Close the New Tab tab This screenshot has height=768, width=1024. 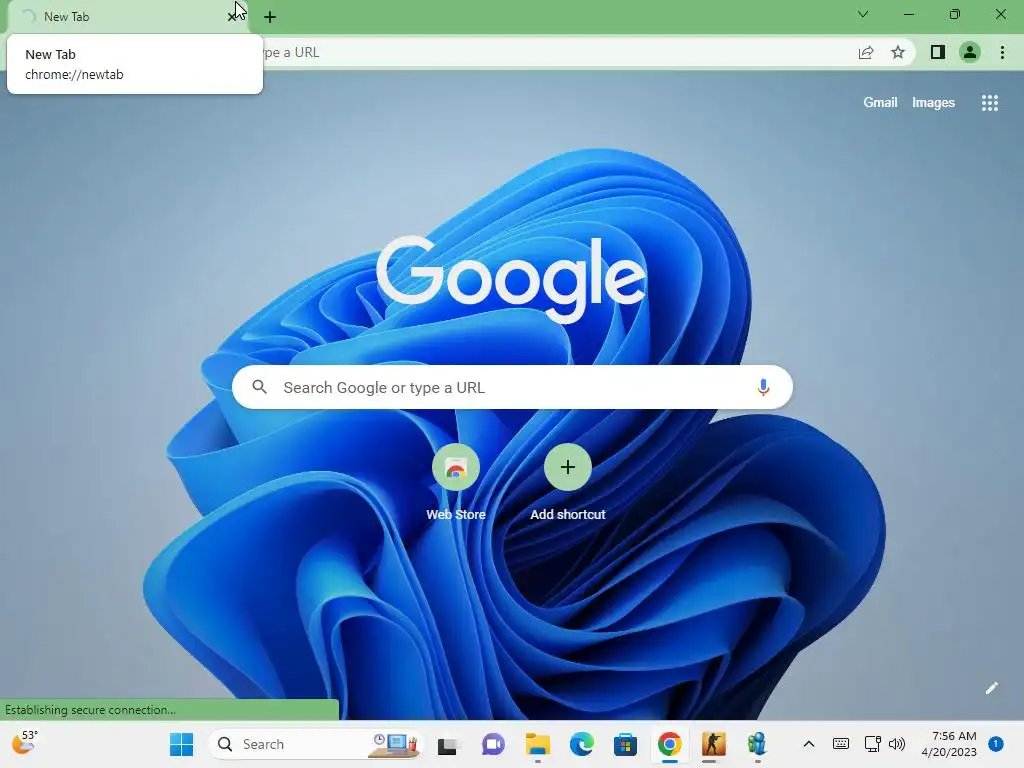point(232,17)
